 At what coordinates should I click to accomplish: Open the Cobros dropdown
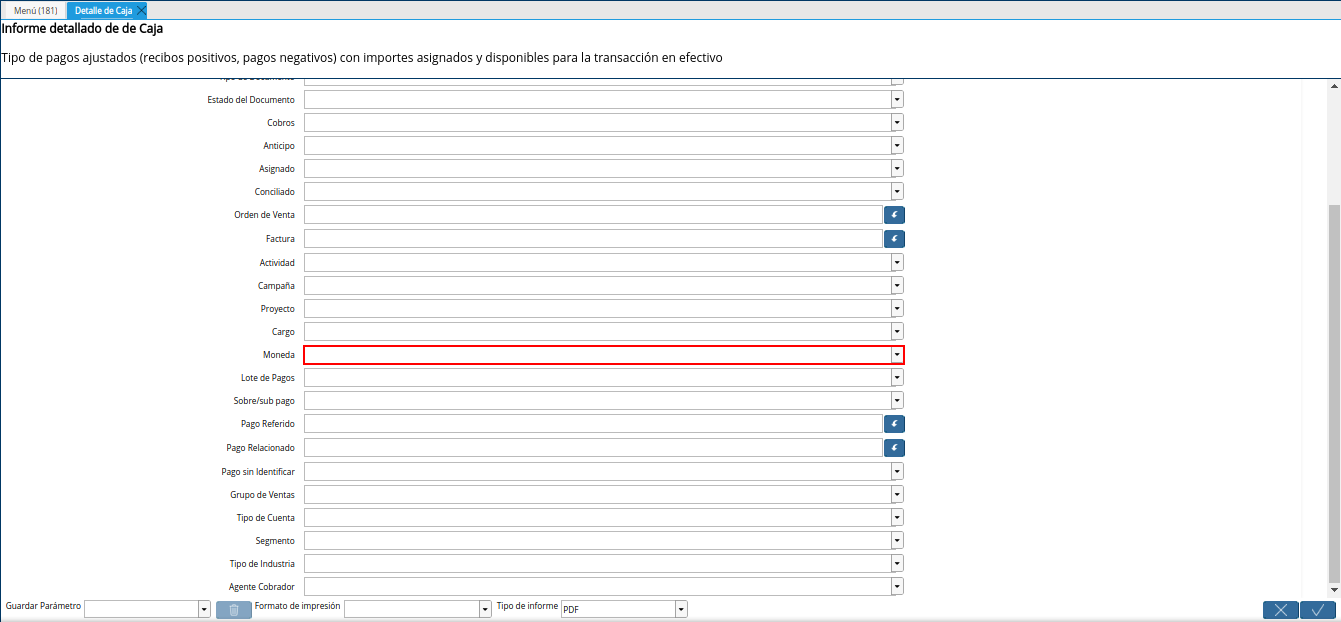click(x=896, y=122)
